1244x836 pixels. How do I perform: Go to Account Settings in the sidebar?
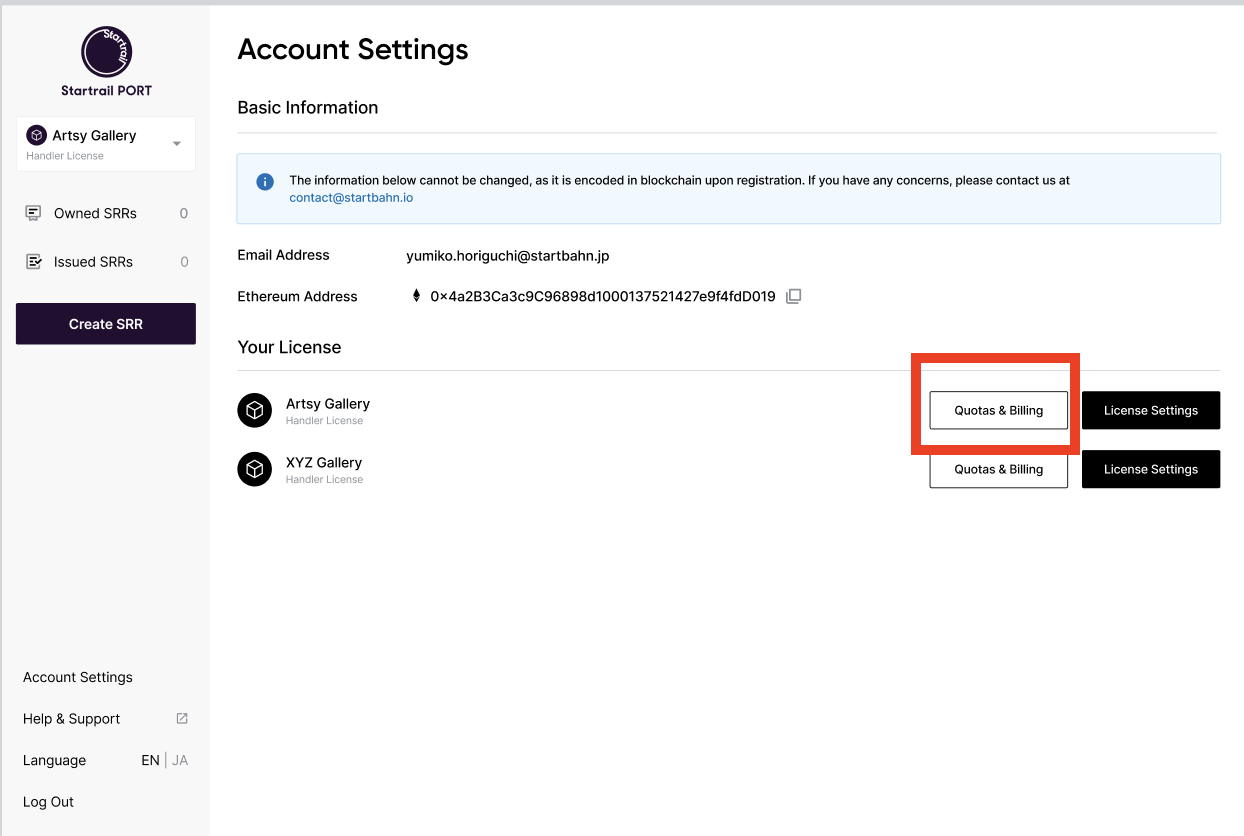(x=78, y=677)
